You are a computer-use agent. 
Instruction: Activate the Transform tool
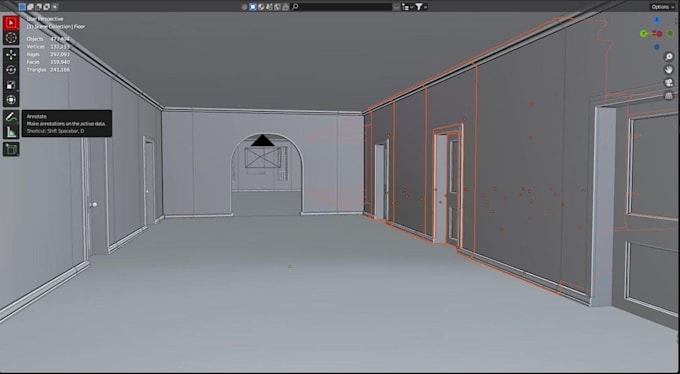coord(11,100)
